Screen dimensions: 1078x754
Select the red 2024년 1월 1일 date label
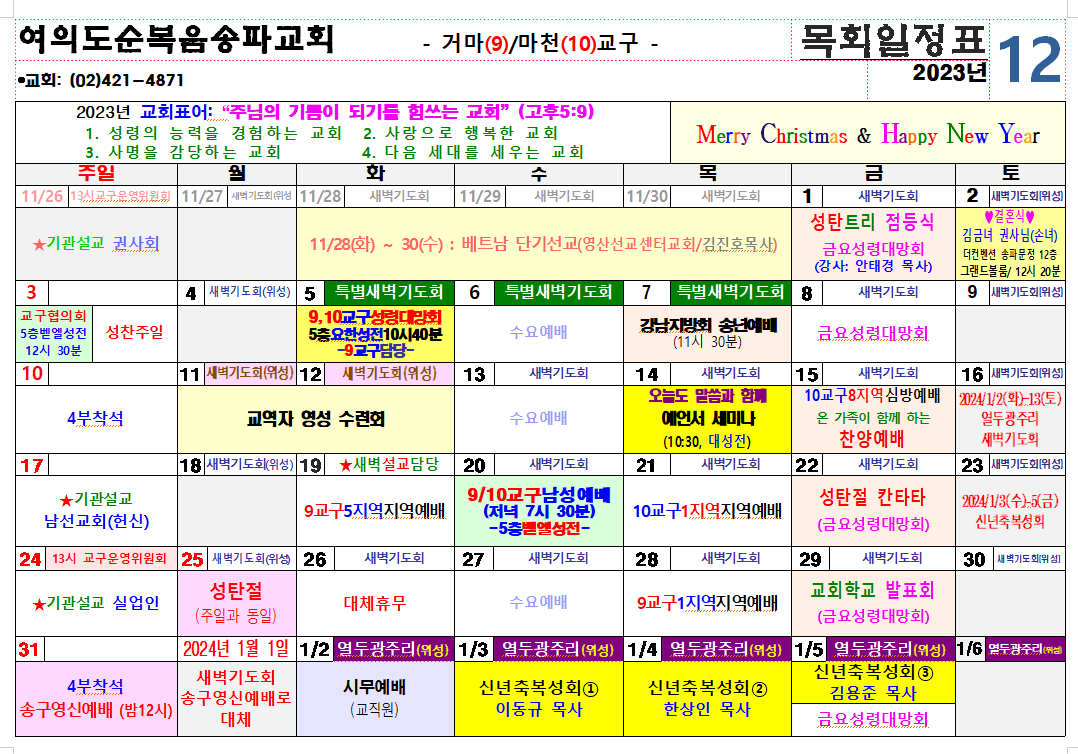(236, 649)
